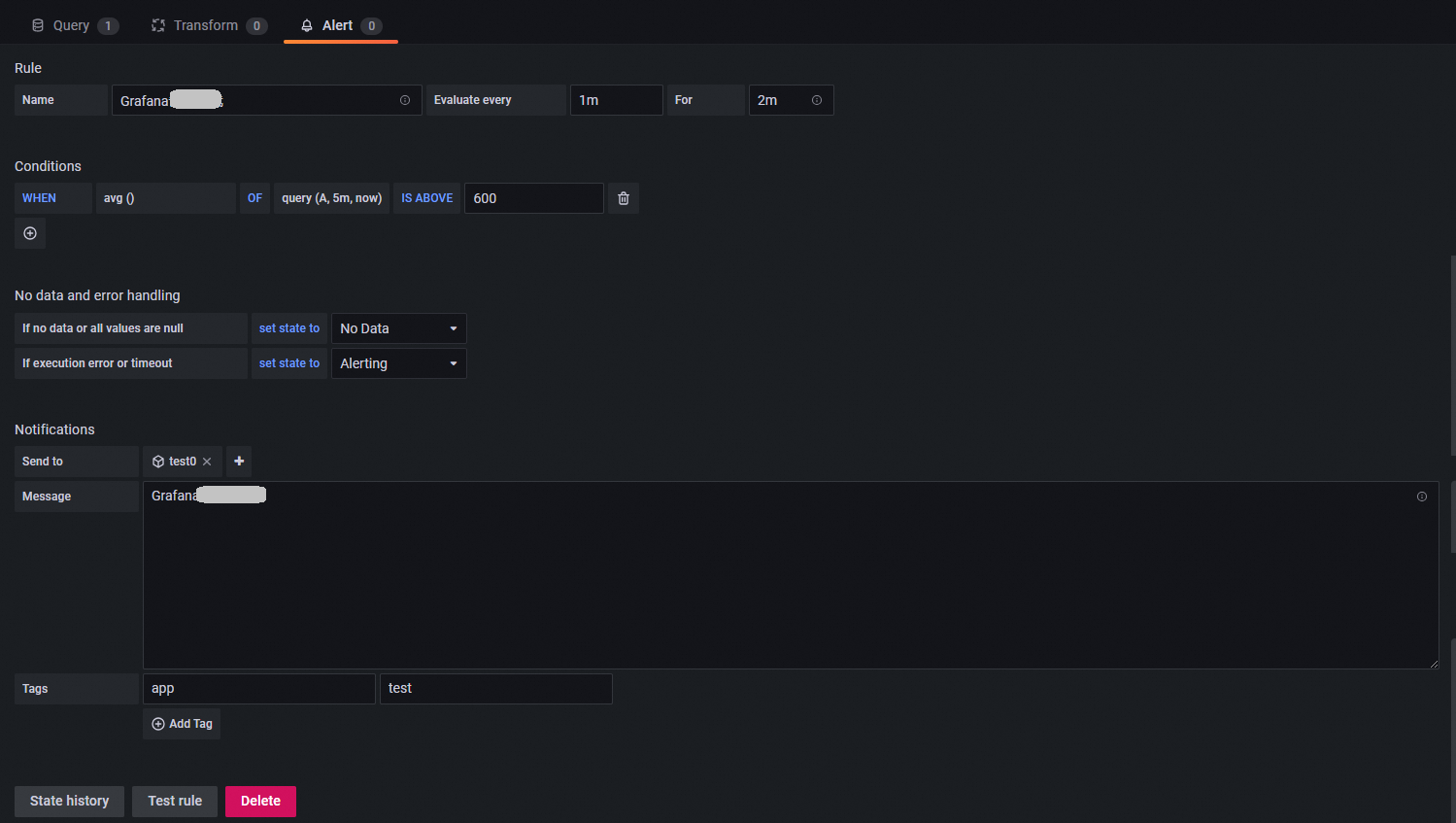Click the Test rule button

coord(175,802)
